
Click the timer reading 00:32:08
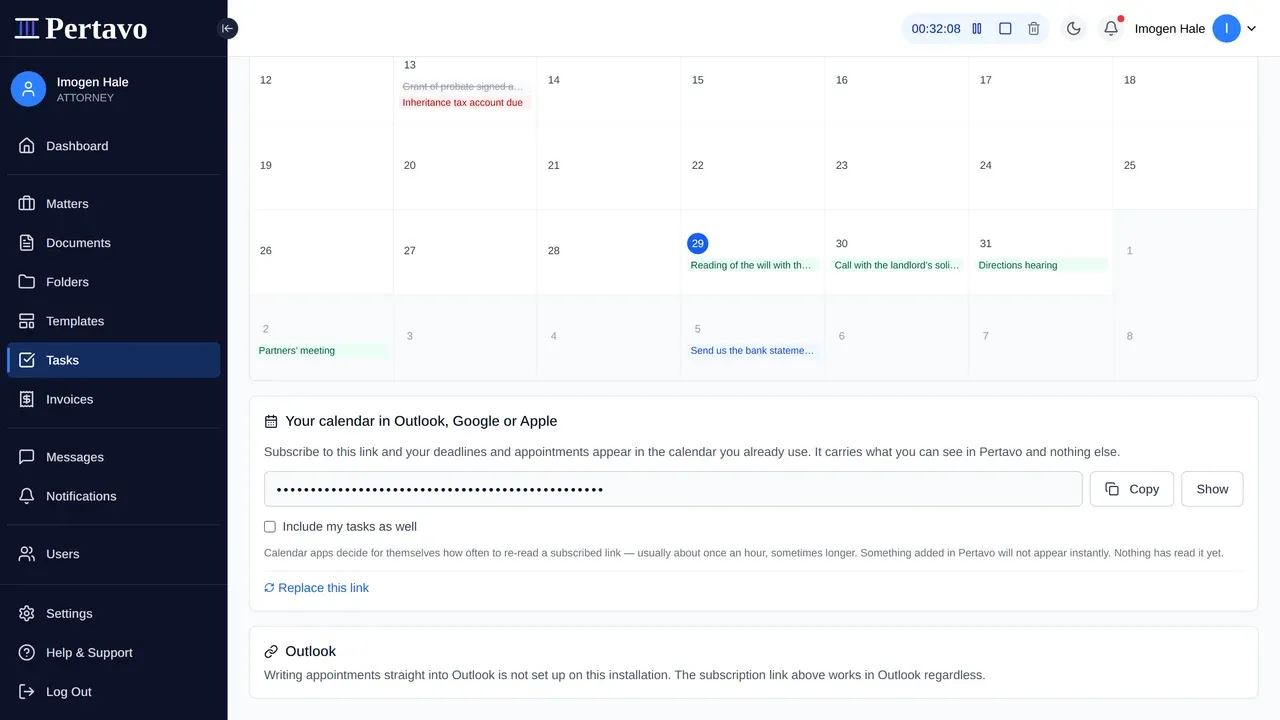936,29
